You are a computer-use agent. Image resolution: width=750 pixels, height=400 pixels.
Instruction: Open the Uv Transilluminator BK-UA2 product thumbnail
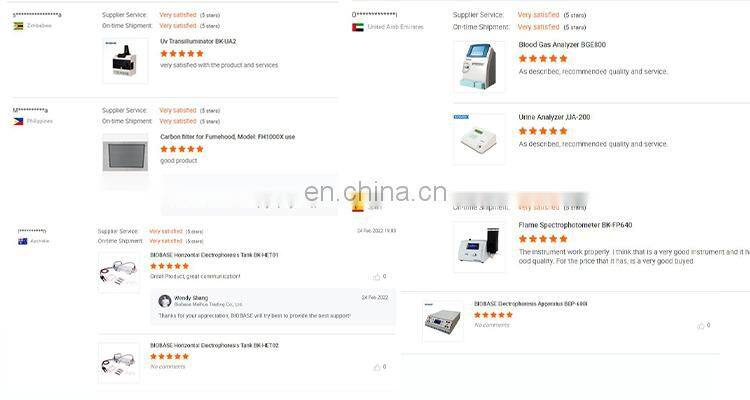point(125,61)
